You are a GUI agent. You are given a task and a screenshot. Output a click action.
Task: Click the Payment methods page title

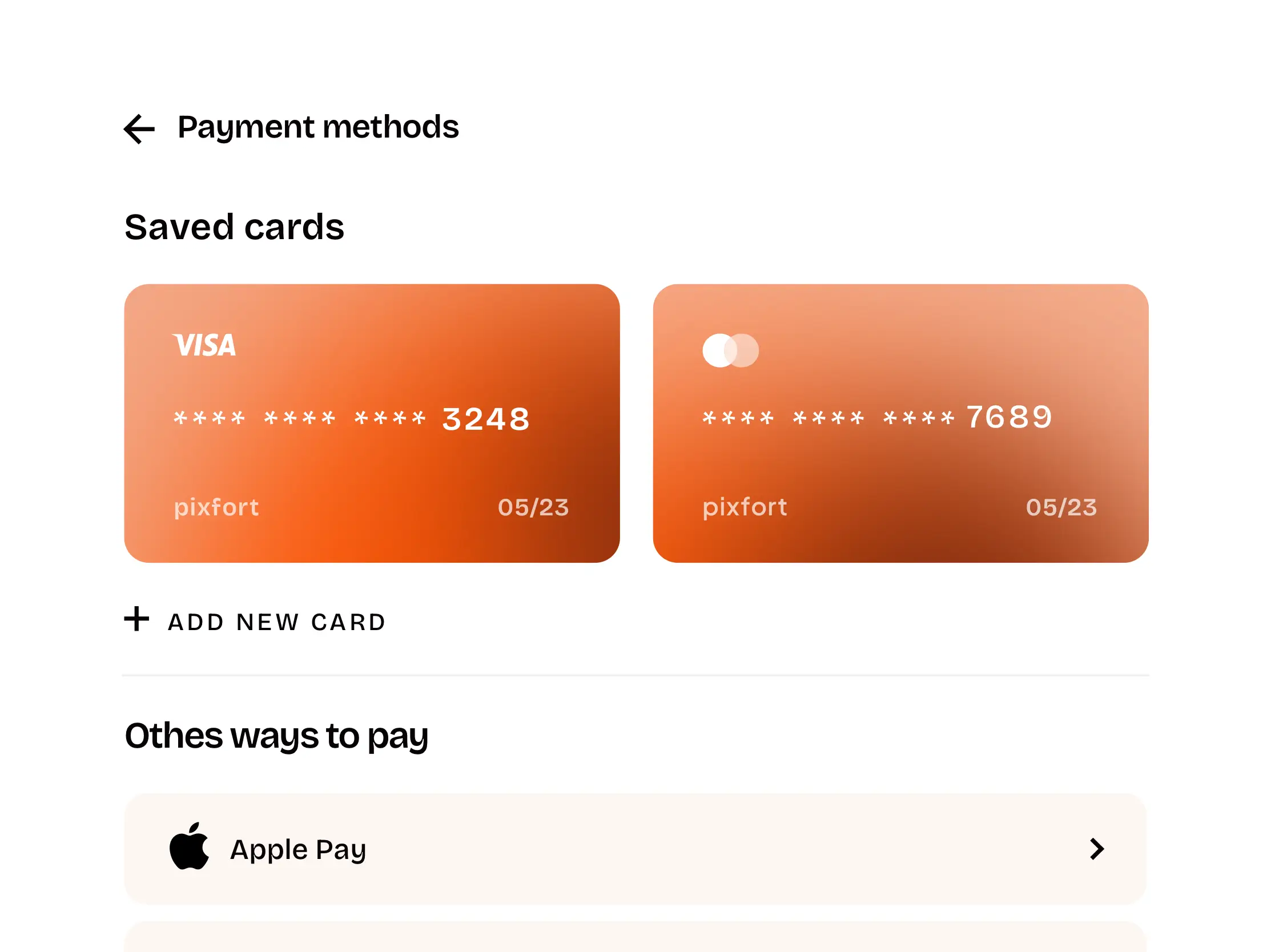coord(317,127)
